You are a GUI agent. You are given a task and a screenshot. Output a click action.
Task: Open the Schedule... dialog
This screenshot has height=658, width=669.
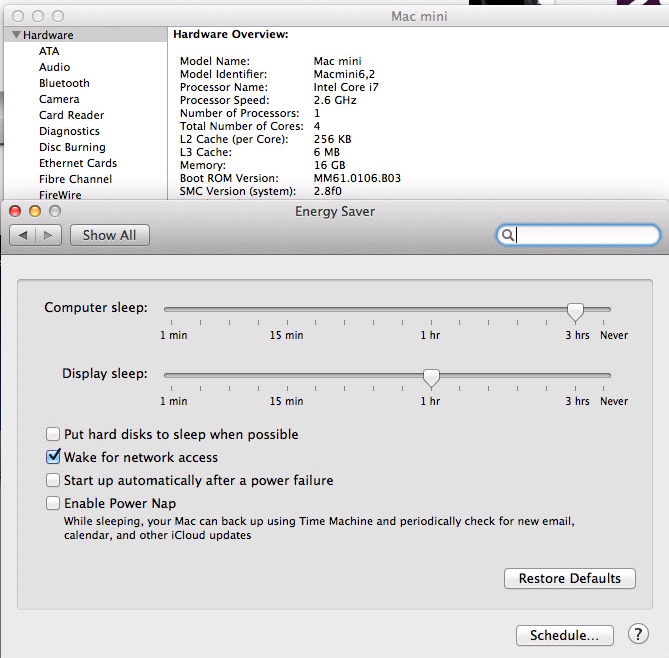point(564,635)
